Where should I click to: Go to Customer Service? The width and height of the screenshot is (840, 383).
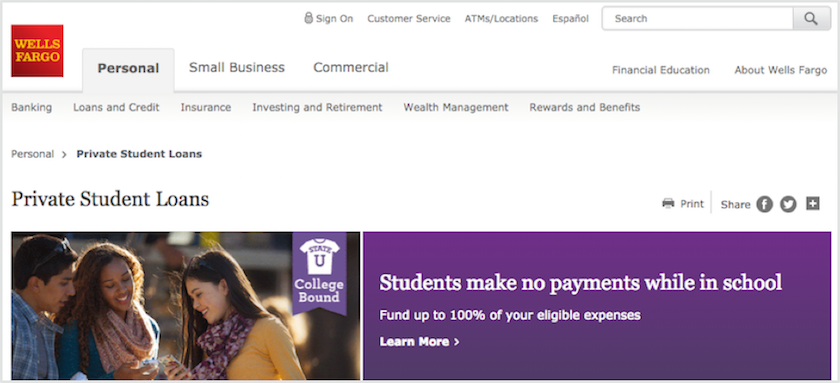[x=409, y=18]
